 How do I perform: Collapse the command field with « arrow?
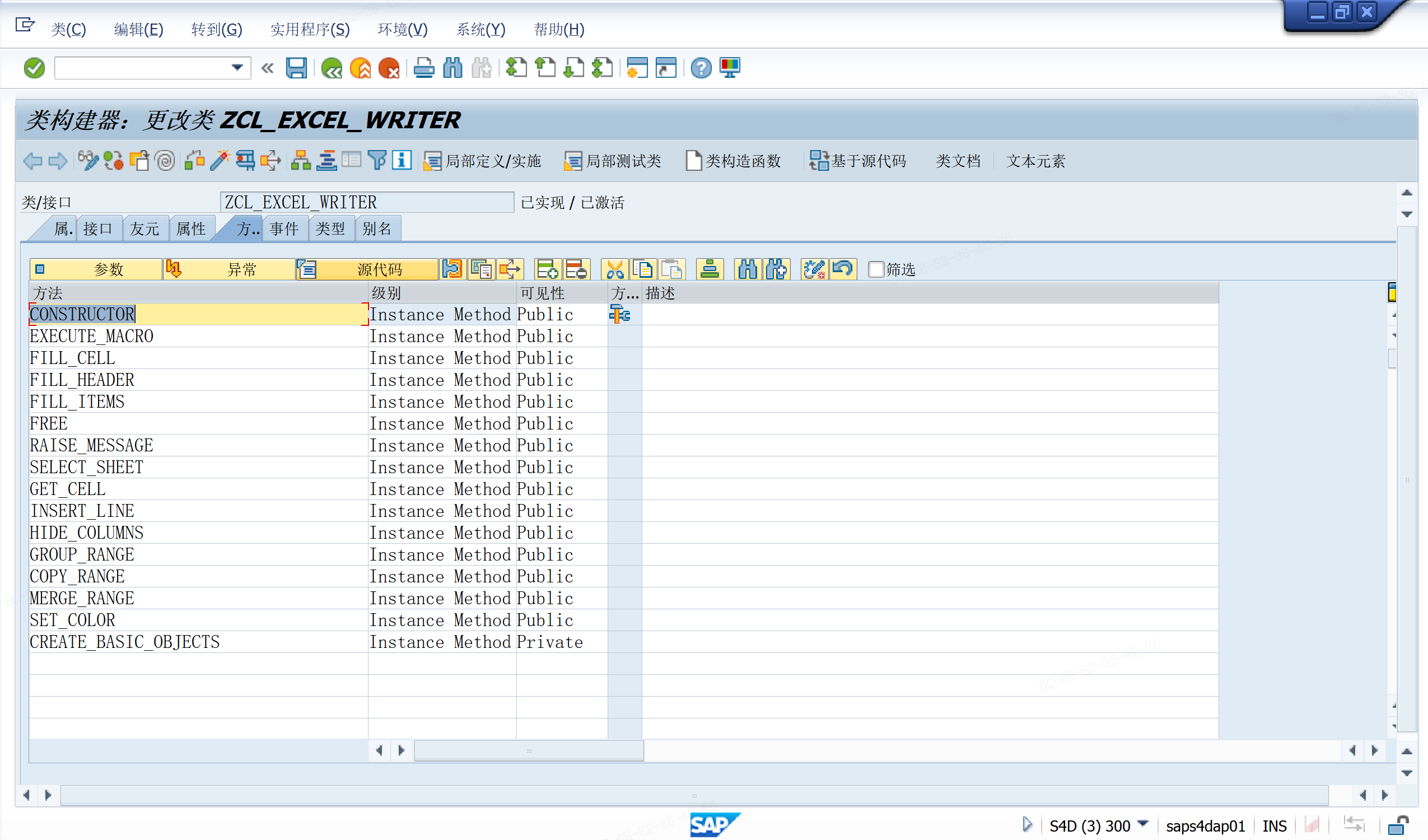point(268,68)
